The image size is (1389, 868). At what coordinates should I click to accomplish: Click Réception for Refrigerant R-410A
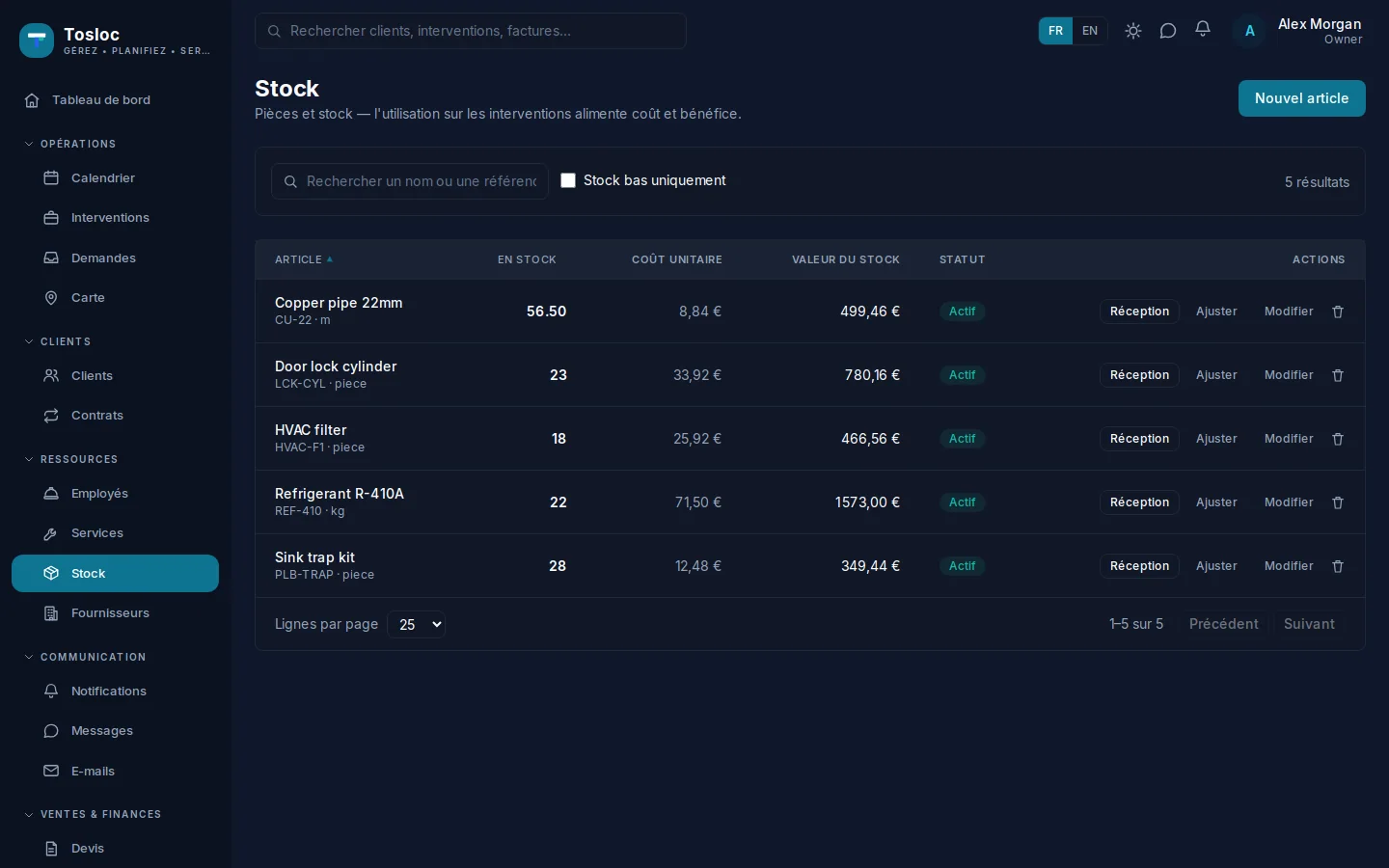1139,502
